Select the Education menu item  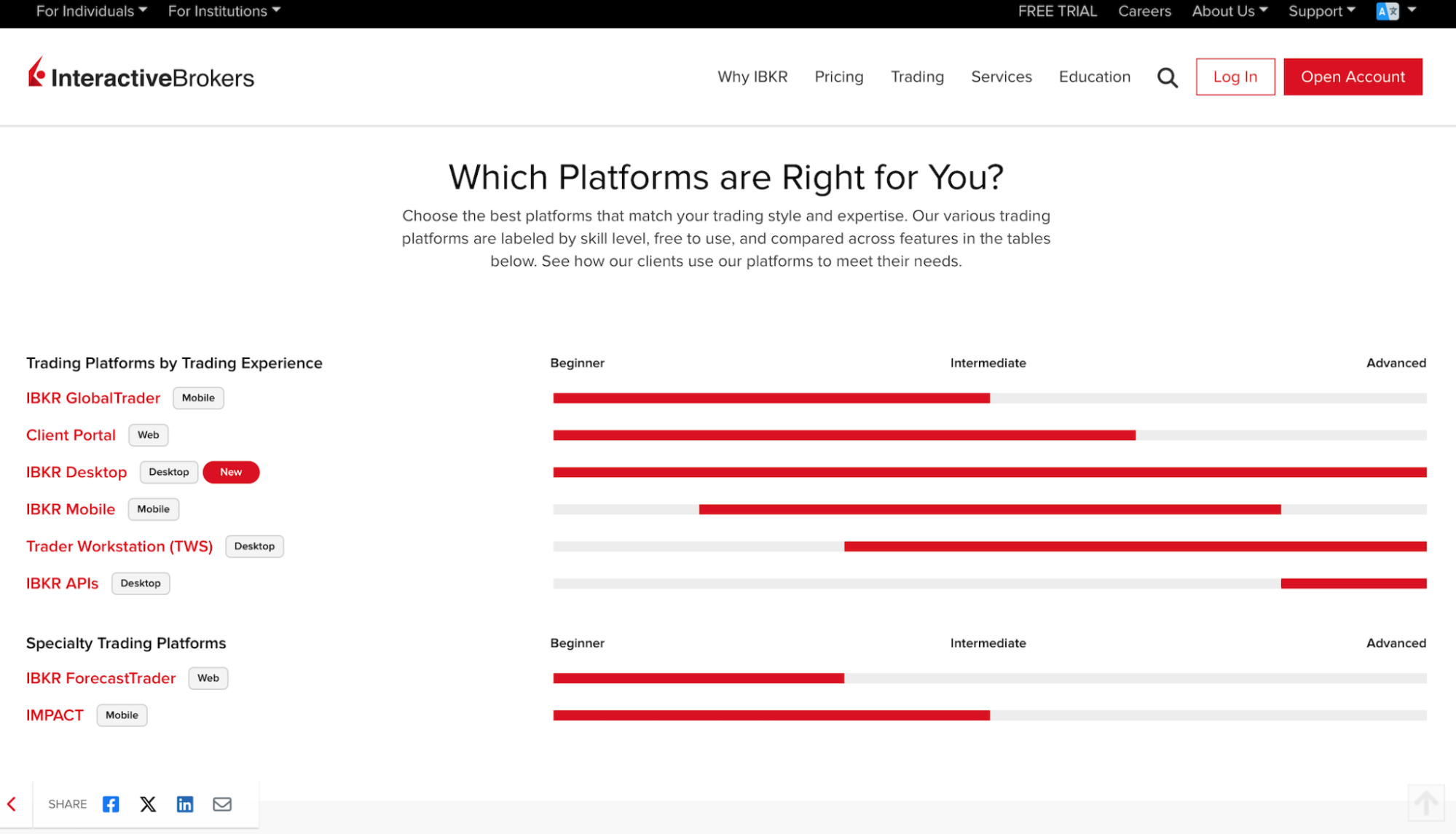point(1094,77)
